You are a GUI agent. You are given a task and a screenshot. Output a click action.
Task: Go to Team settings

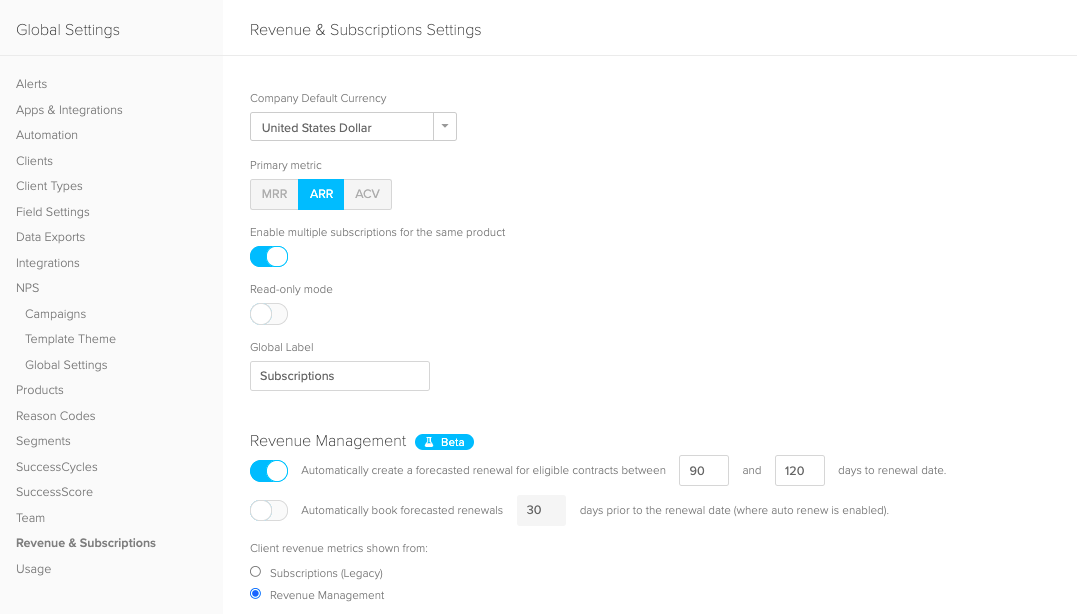pos(30,518)
